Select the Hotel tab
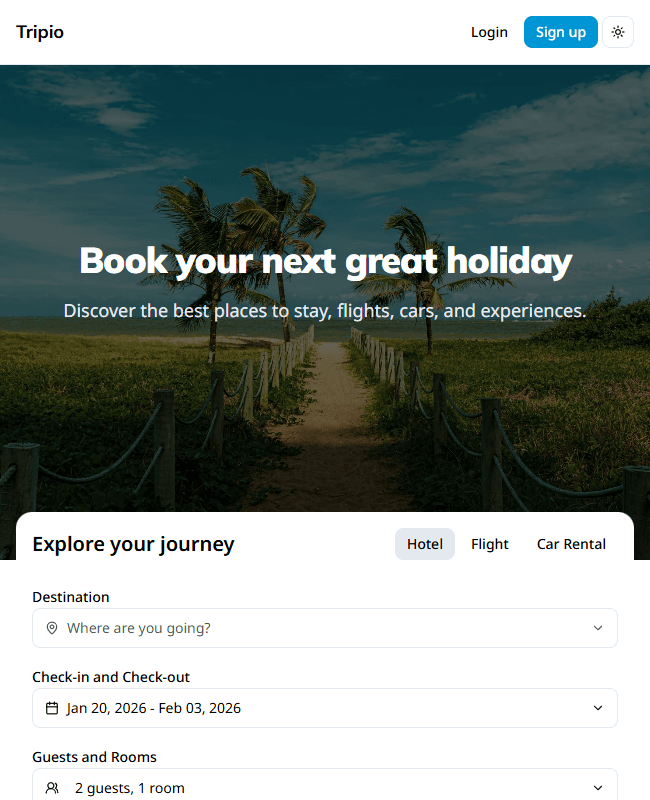The height and width of the screenshot is (800, 650). [425, 544]
